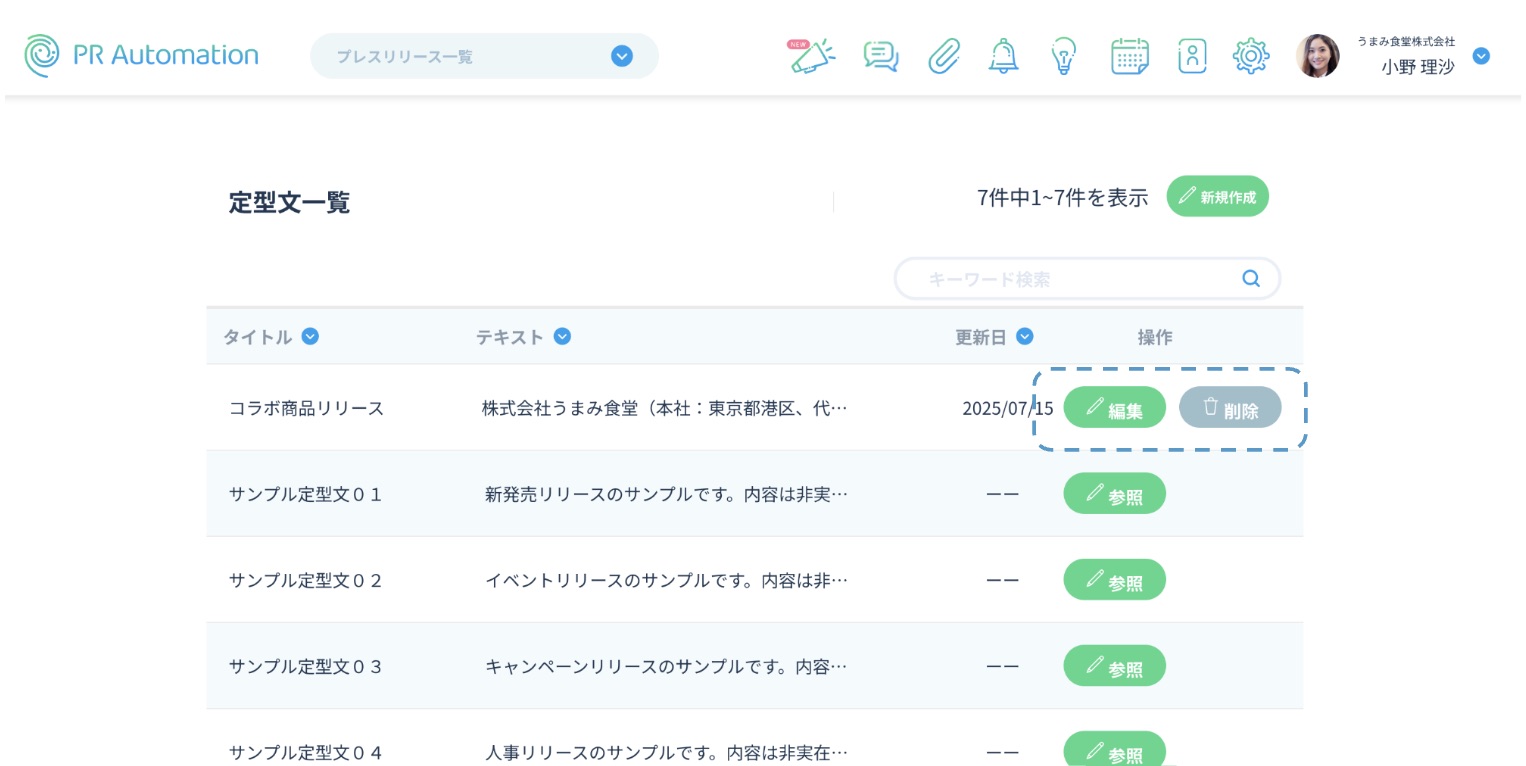Click 編集 for コラボ商品リリース
The image size is (1526, 766).
coord(1114,408)
